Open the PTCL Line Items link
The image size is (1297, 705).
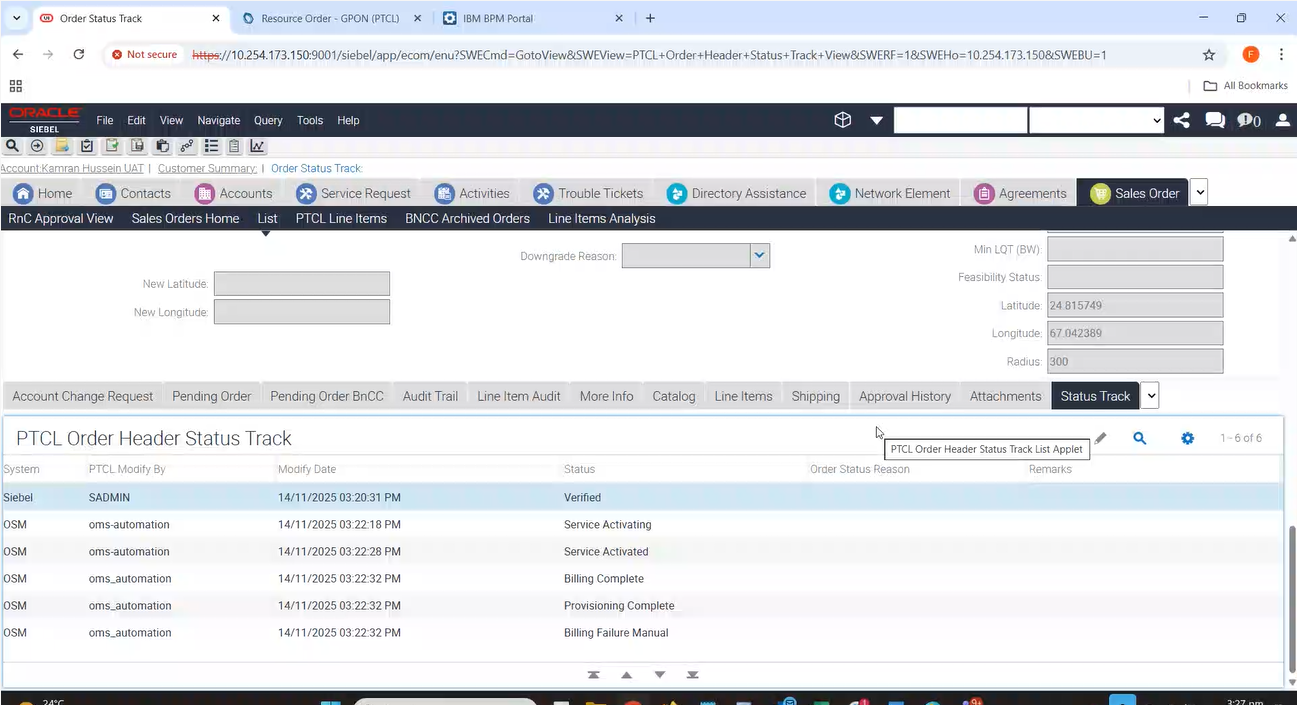click(x=341, y=218)
